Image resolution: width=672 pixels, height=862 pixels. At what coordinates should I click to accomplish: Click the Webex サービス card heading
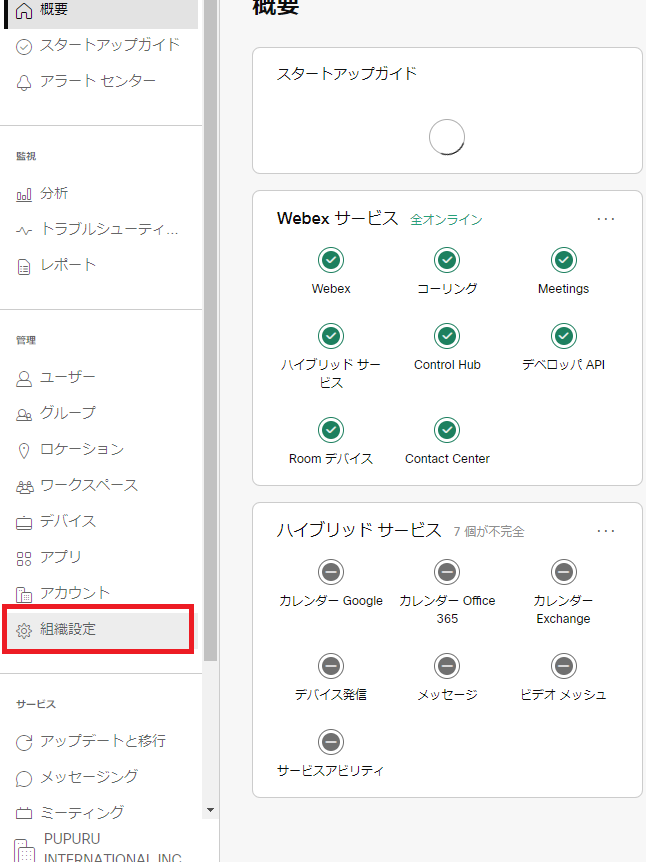tap(337, 218)
